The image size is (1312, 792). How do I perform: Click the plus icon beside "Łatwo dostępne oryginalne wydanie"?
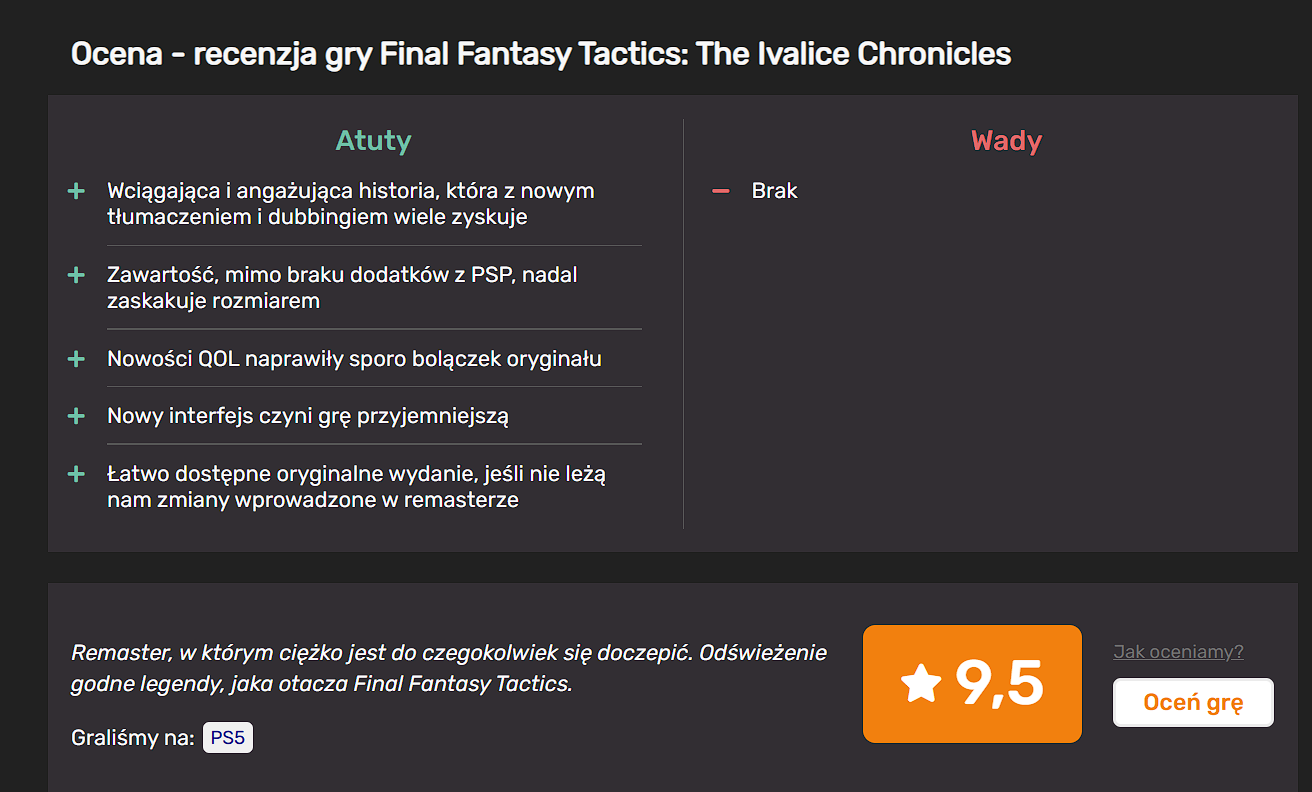(x=76, y=474)
